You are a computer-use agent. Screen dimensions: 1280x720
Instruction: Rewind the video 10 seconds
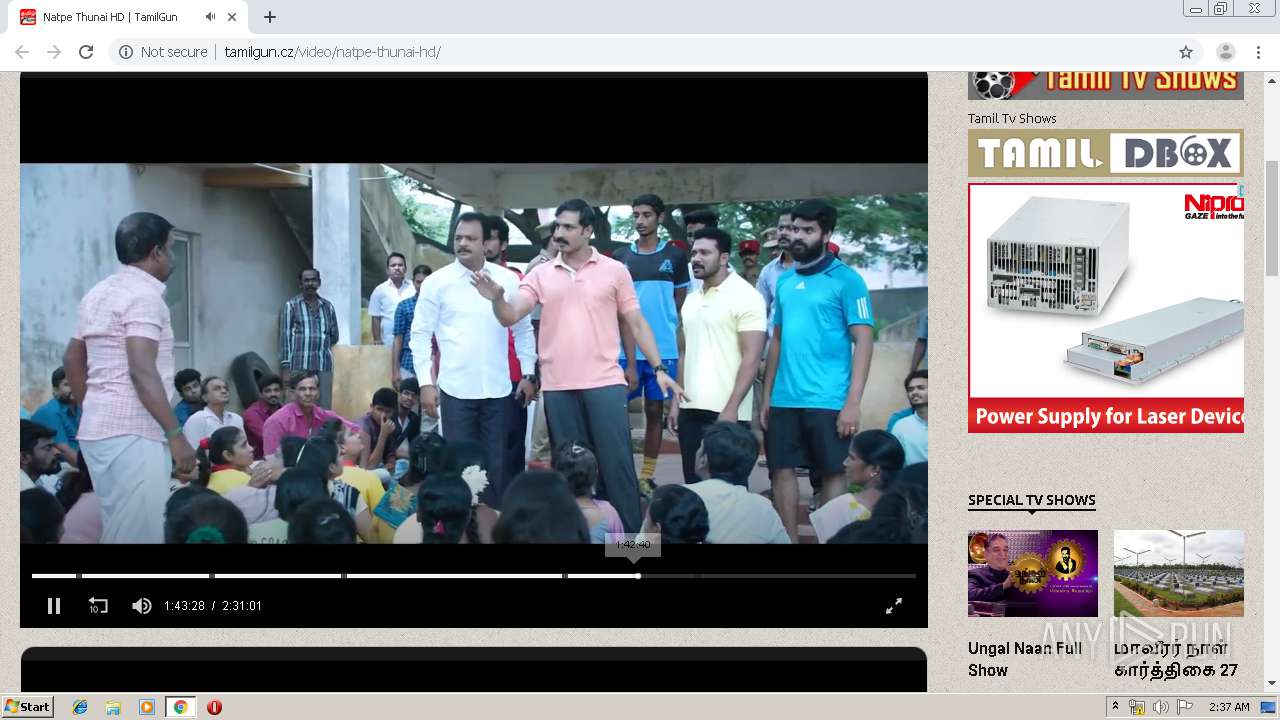point(98,605)
